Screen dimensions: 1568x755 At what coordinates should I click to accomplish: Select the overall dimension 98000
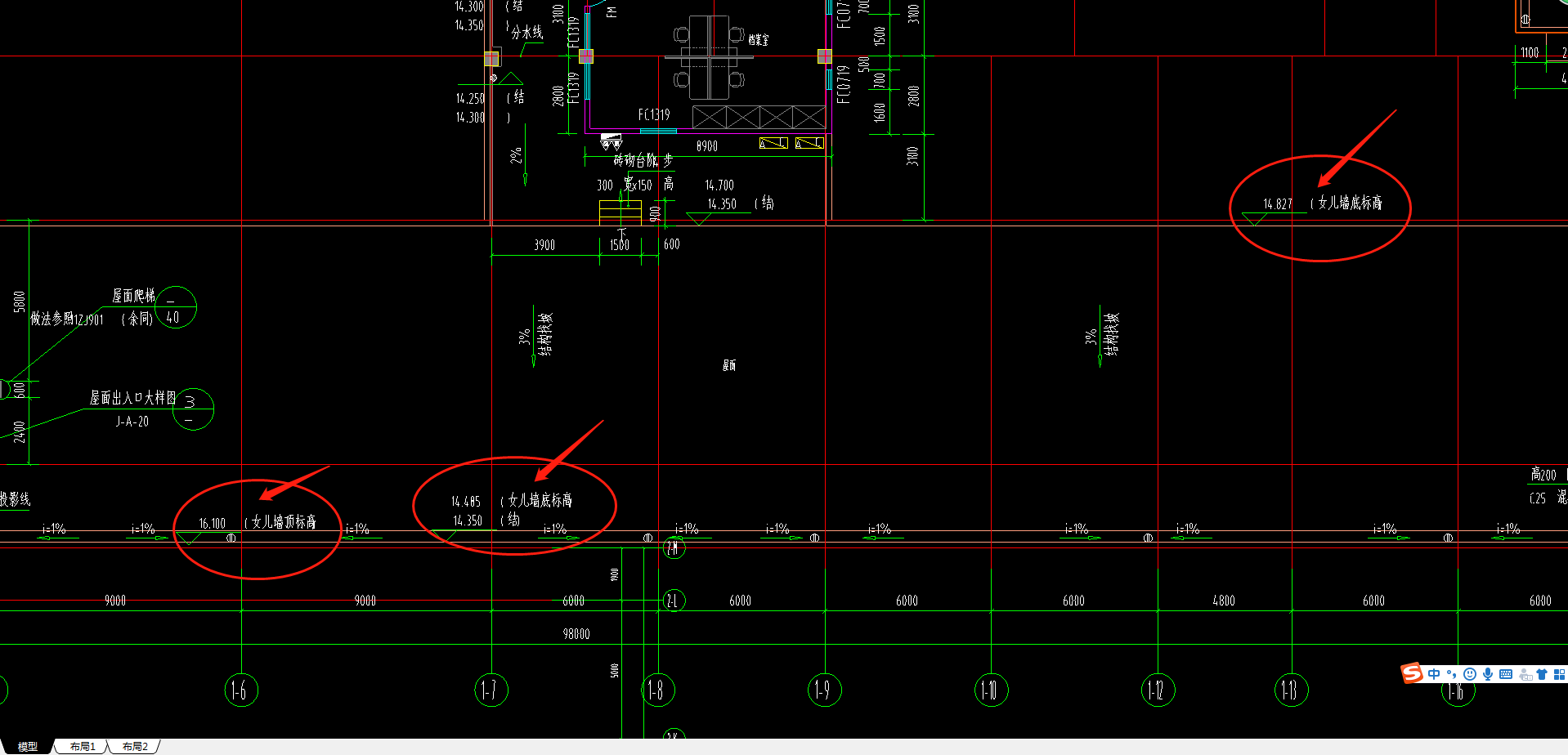click(x=576, y=634)
